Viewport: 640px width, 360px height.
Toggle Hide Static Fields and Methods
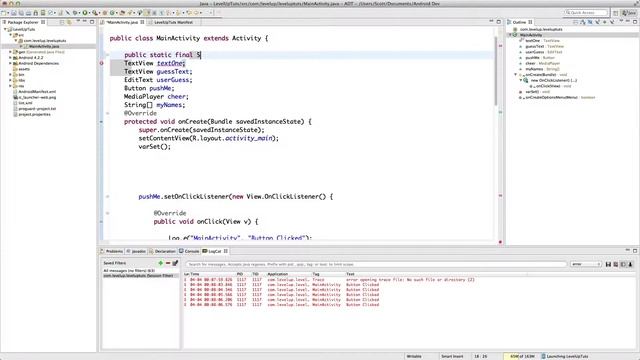click(x=598, y=22)
